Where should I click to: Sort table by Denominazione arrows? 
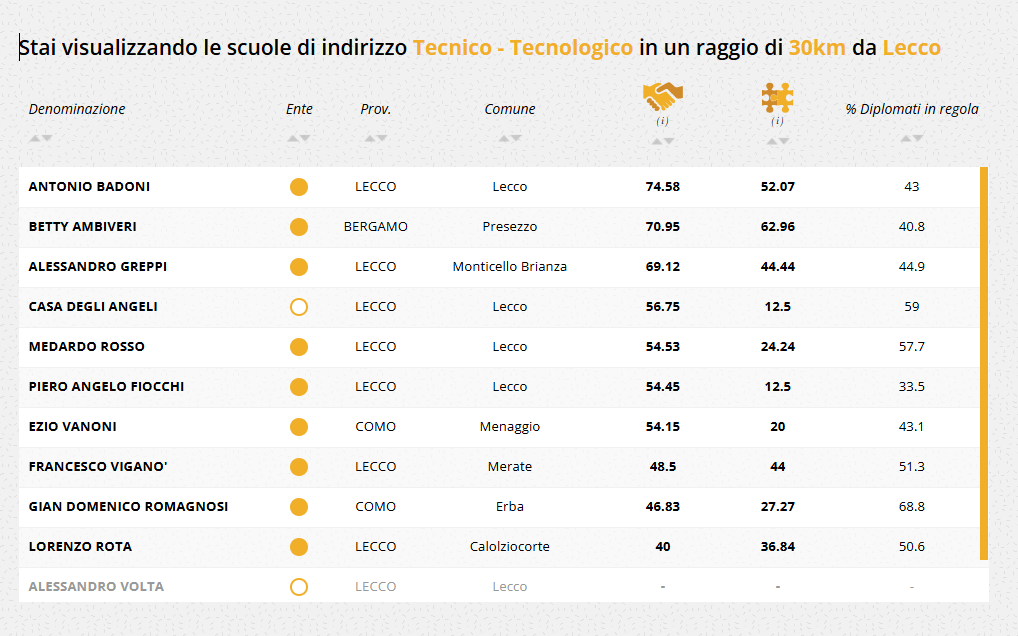coord(40,138)
